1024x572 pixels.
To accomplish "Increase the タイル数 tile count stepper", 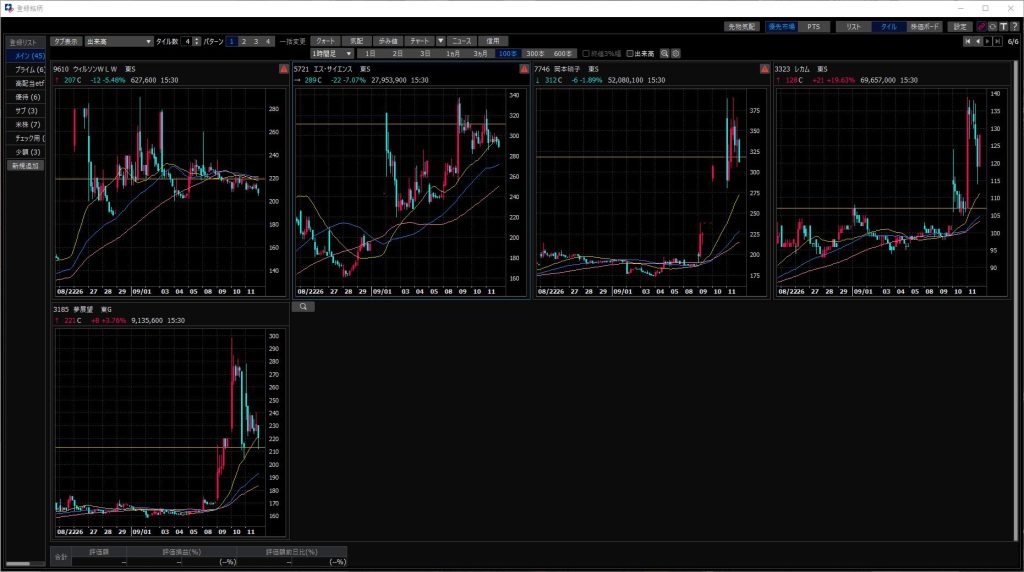I will click(x=196, y=39).
